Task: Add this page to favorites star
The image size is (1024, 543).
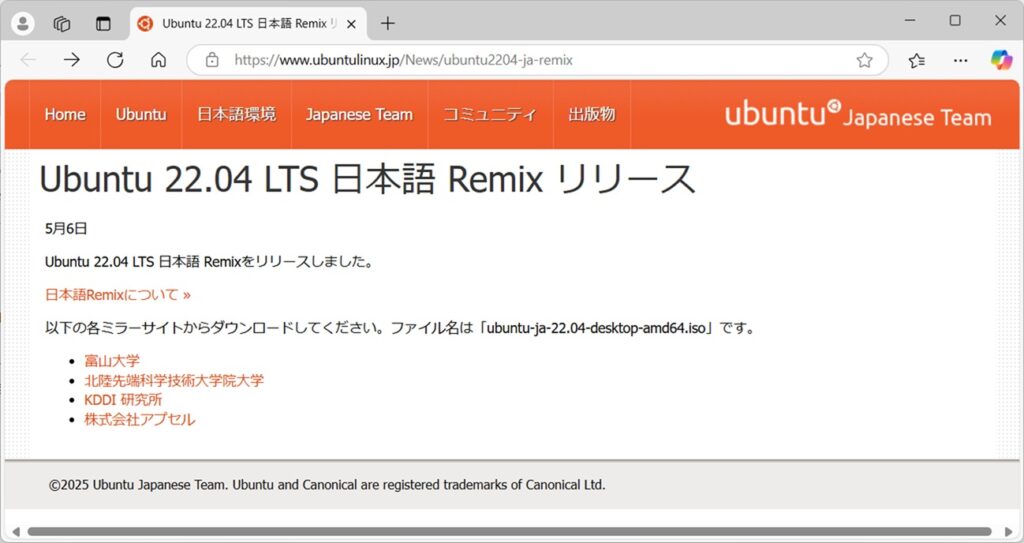Action: 865,60
